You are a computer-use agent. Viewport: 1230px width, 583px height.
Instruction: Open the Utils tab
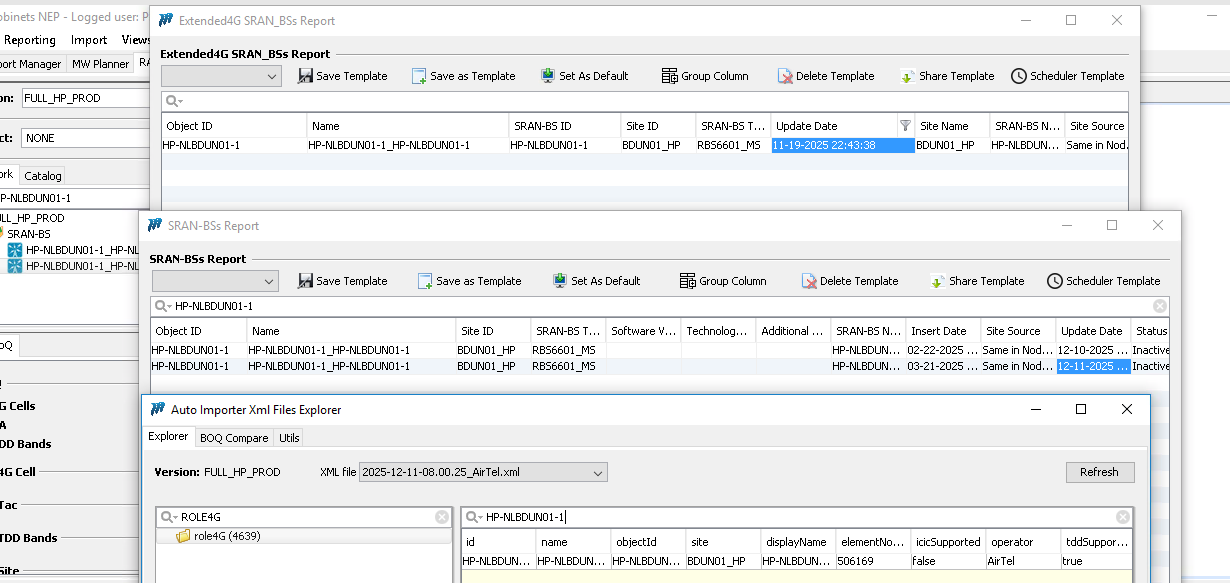[x=289, y=438]
